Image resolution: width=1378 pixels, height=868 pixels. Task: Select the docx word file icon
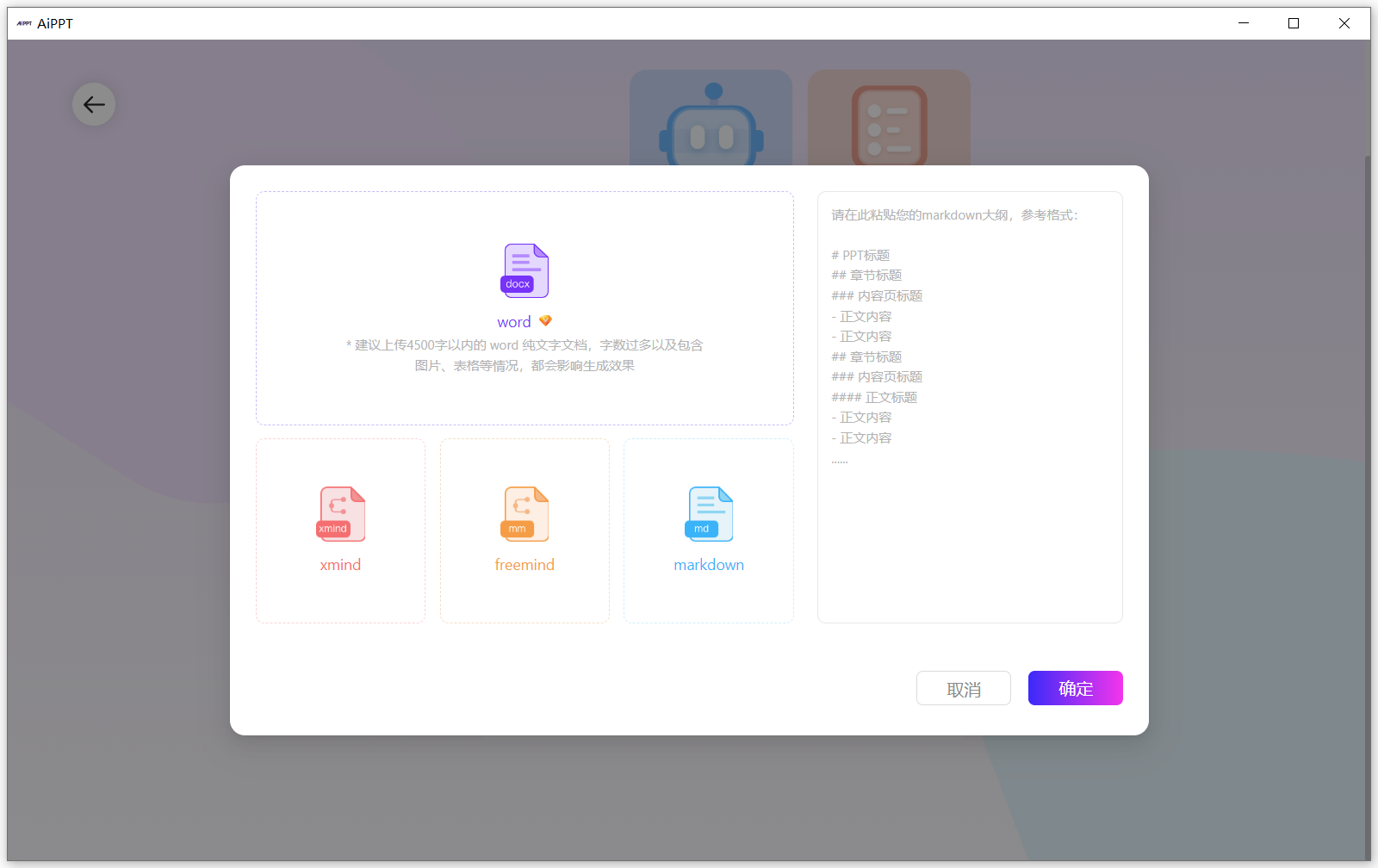click(x=525, y=271)
